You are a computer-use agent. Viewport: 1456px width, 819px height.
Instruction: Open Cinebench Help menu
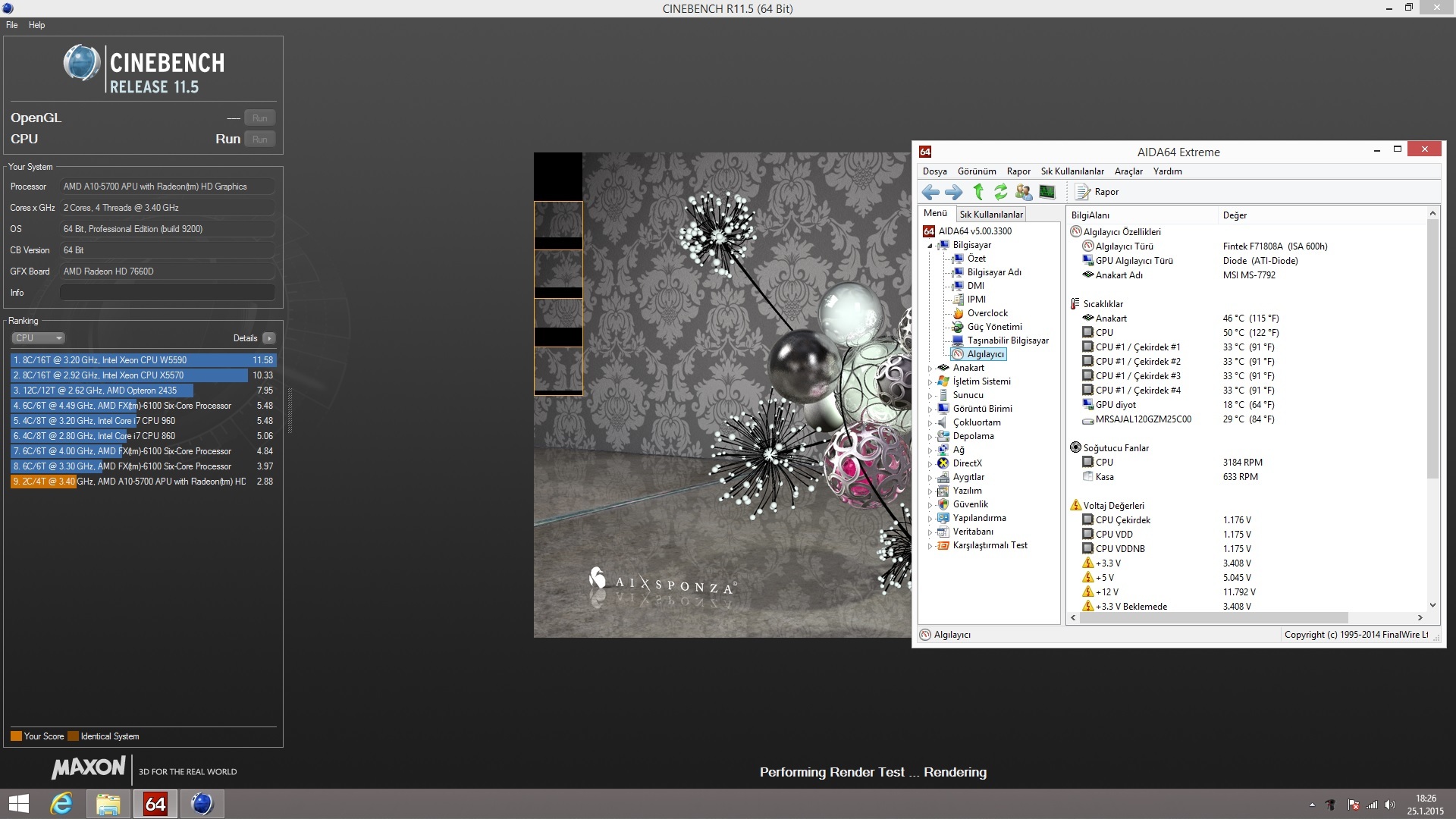36,25
